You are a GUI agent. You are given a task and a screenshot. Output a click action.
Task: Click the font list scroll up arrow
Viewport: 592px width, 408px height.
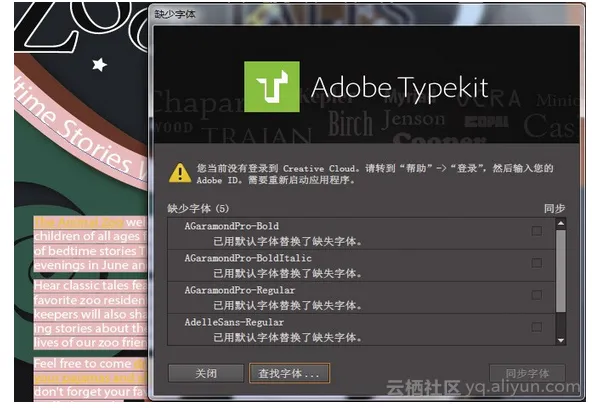[561, 223]
